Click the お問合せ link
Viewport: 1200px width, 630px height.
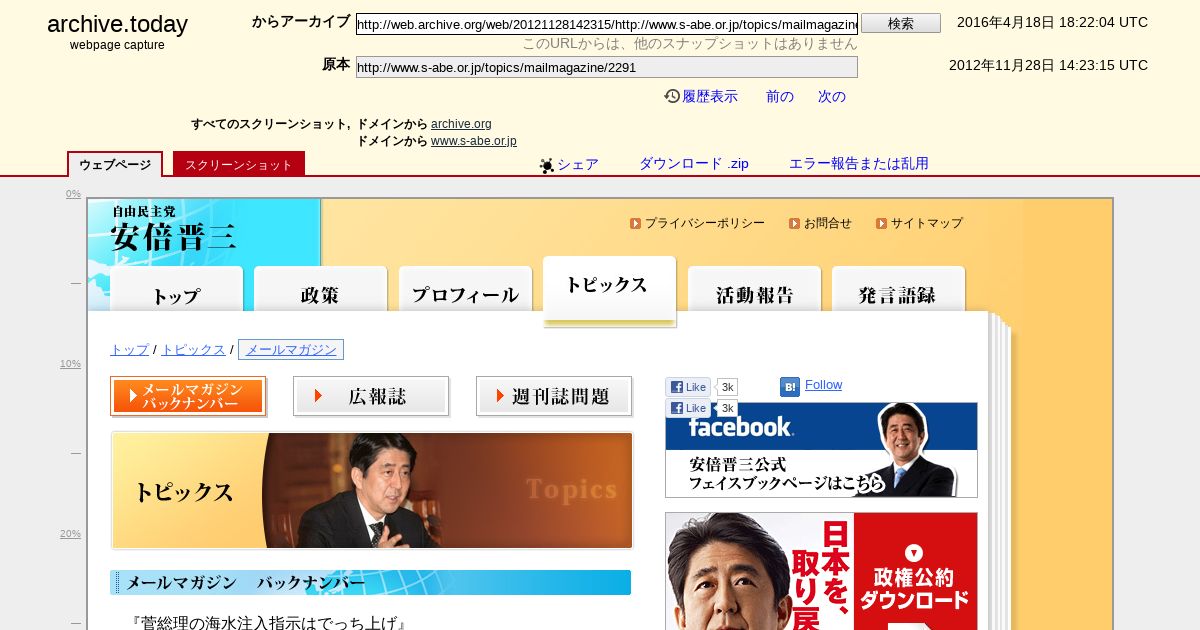828,223
